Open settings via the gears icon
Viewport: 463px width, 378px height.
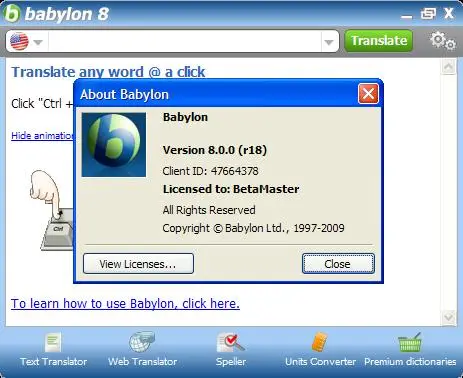[x=443, y=41]
